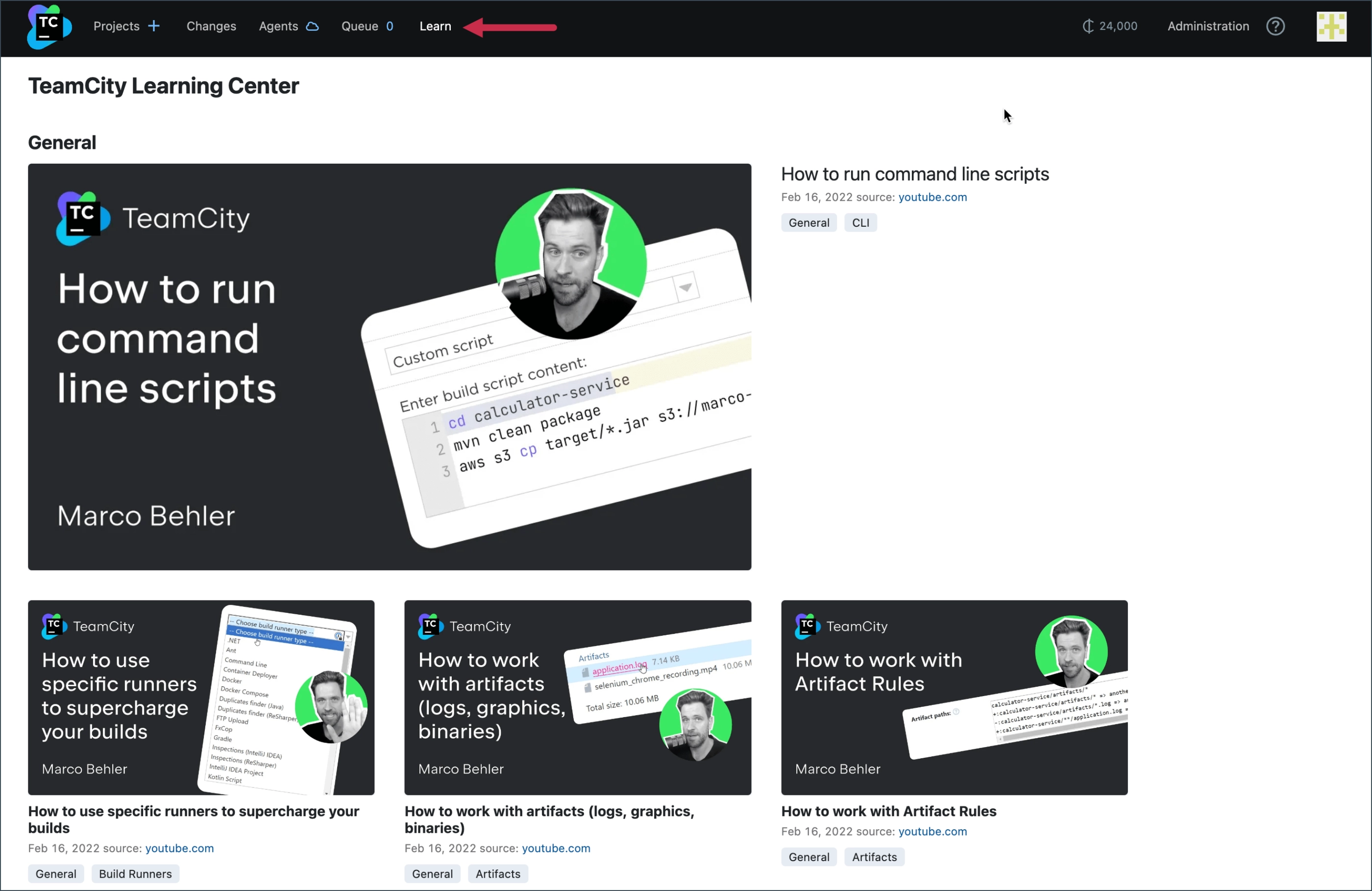Click Artifacts tag under Artifact Rules video
This screenshot has width=1372, height=891.
(x=875, y=857)
